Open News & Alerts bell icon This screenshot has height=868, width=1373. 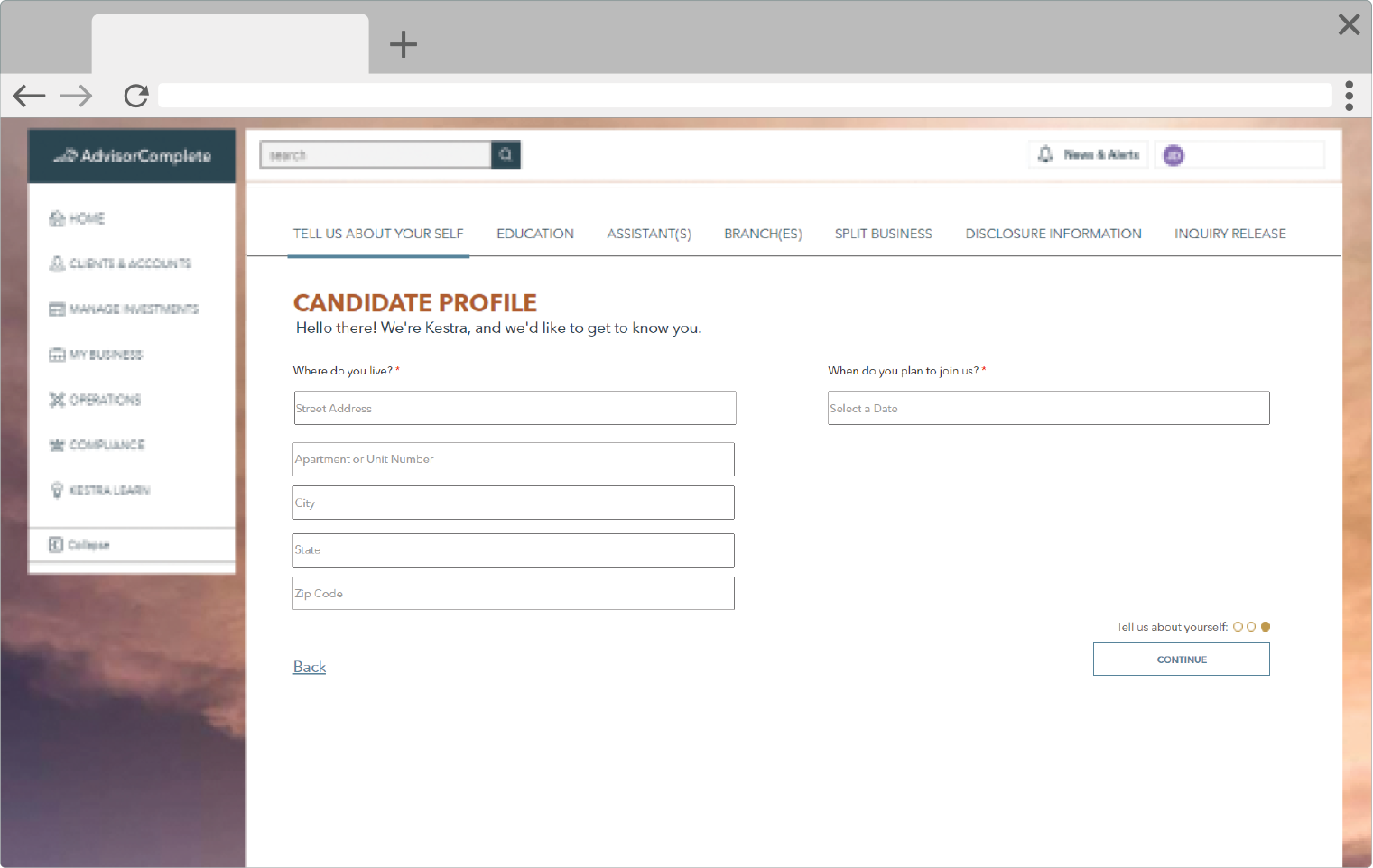pyautogui.click(x=1045, y=155)
